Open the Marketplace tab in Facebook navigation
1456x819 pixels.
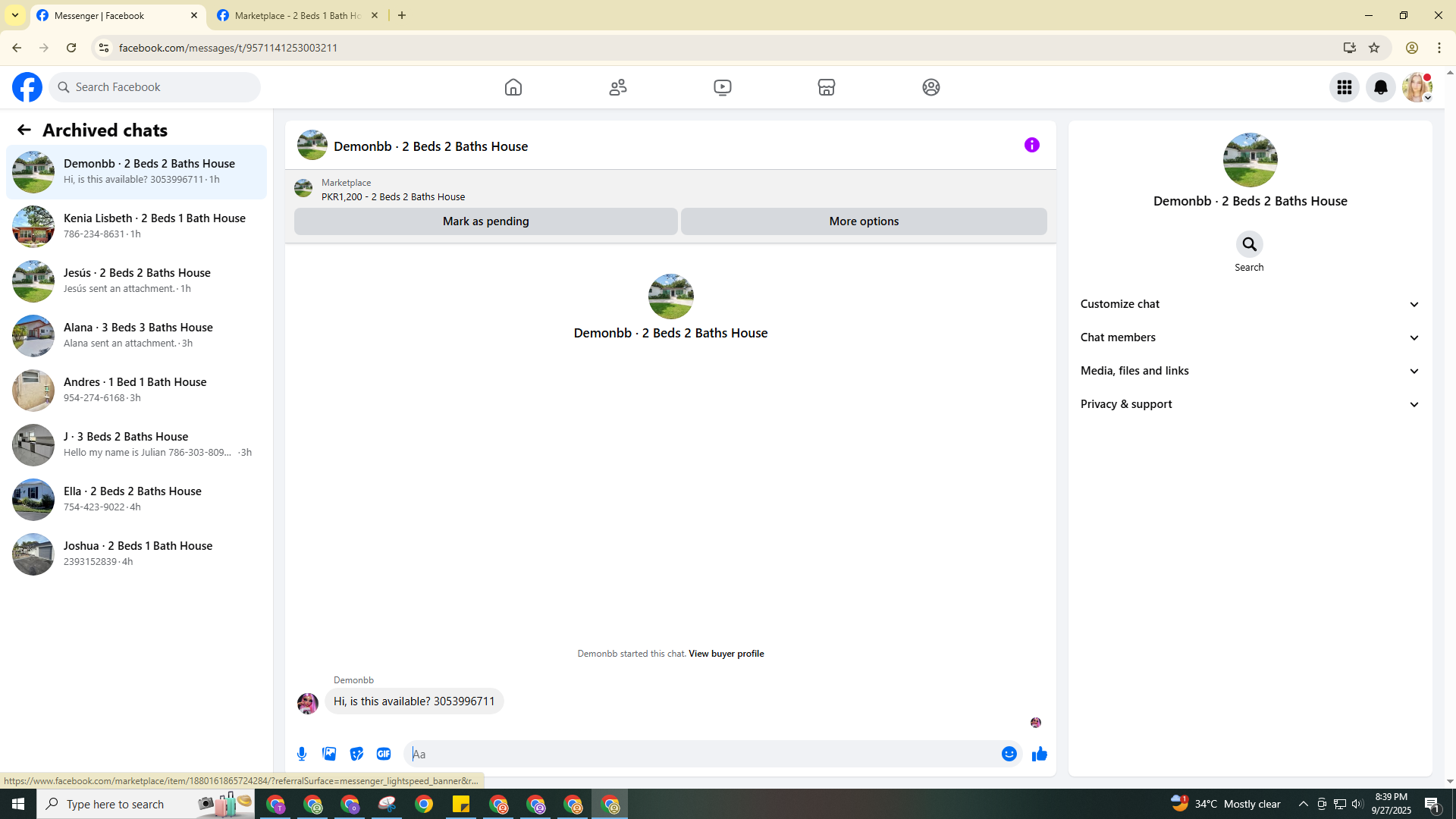(x=826, y=87)
